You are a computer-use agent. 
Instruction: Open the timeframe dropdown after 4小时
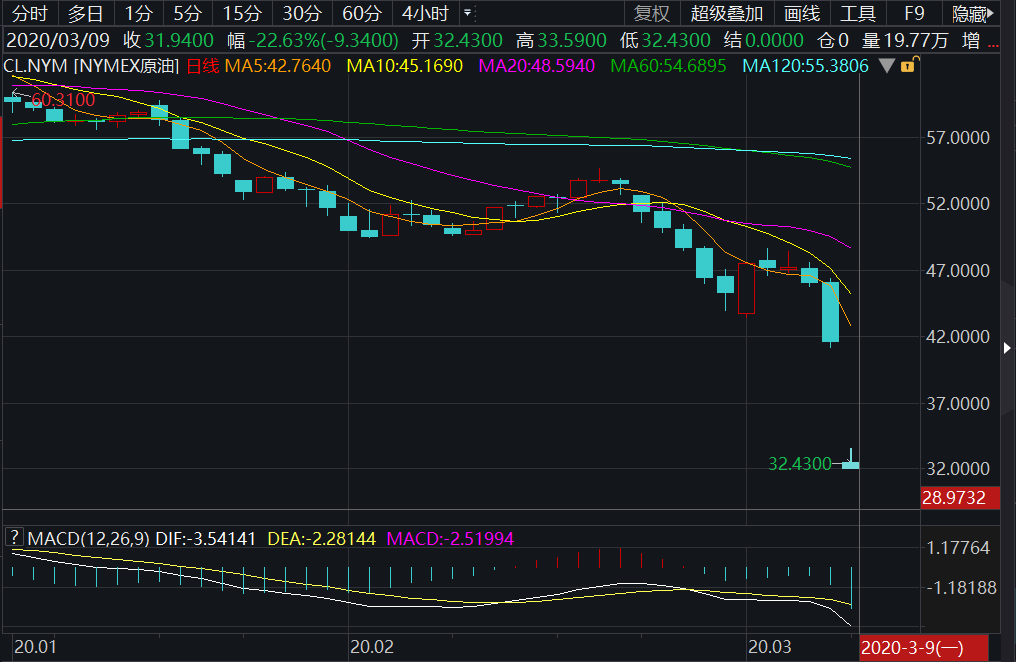[x=468, y=13]
